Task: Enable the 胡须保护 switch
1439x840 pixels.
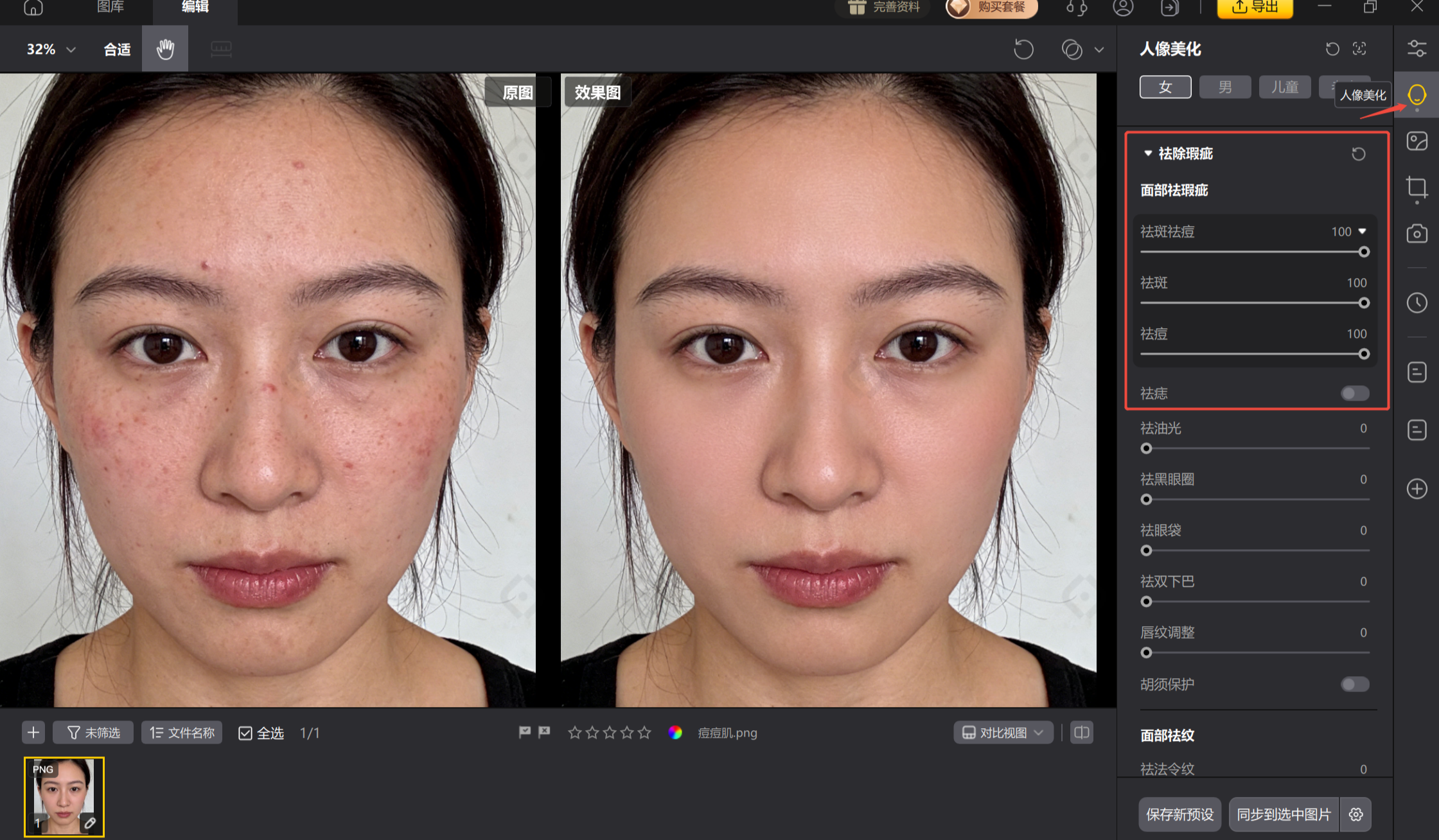Action: click(1354, 685)
